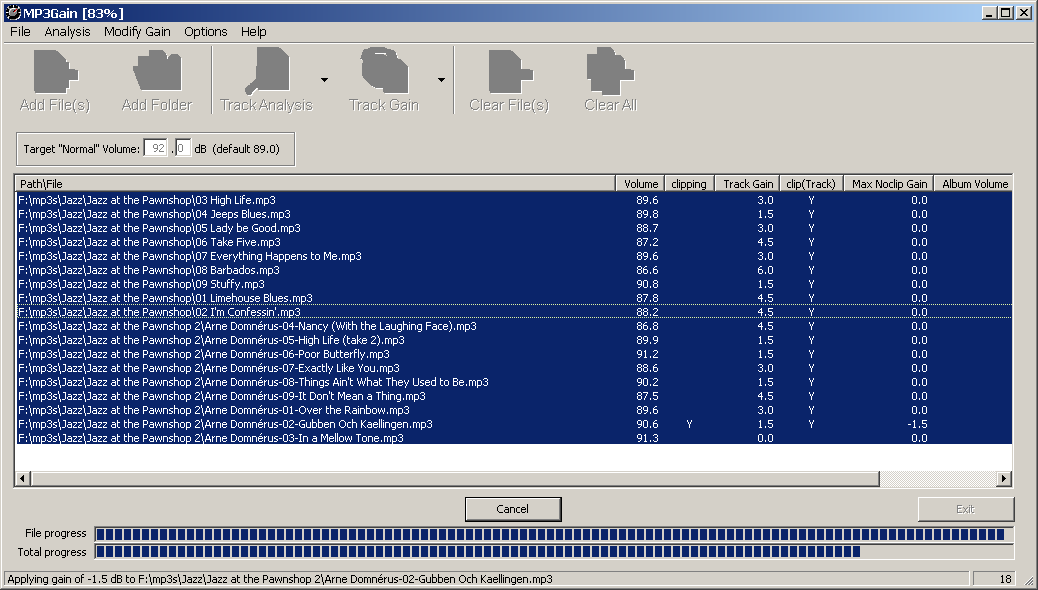1038x590 pixels.
Task: Click the 'Target "Normal" Volume' label
Action: coord(81,149)
